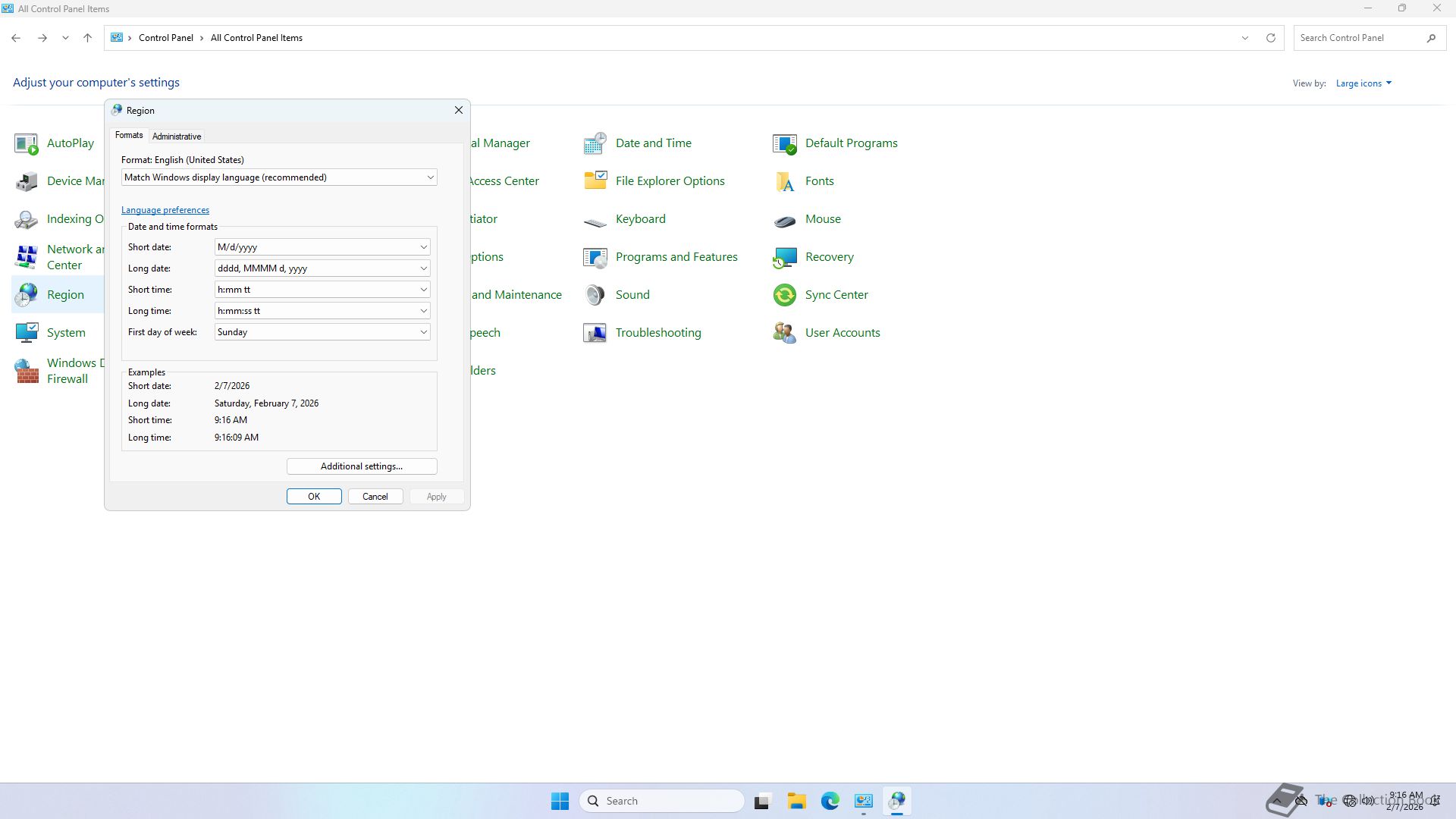Select the Formats tab

tap(129, 135)
